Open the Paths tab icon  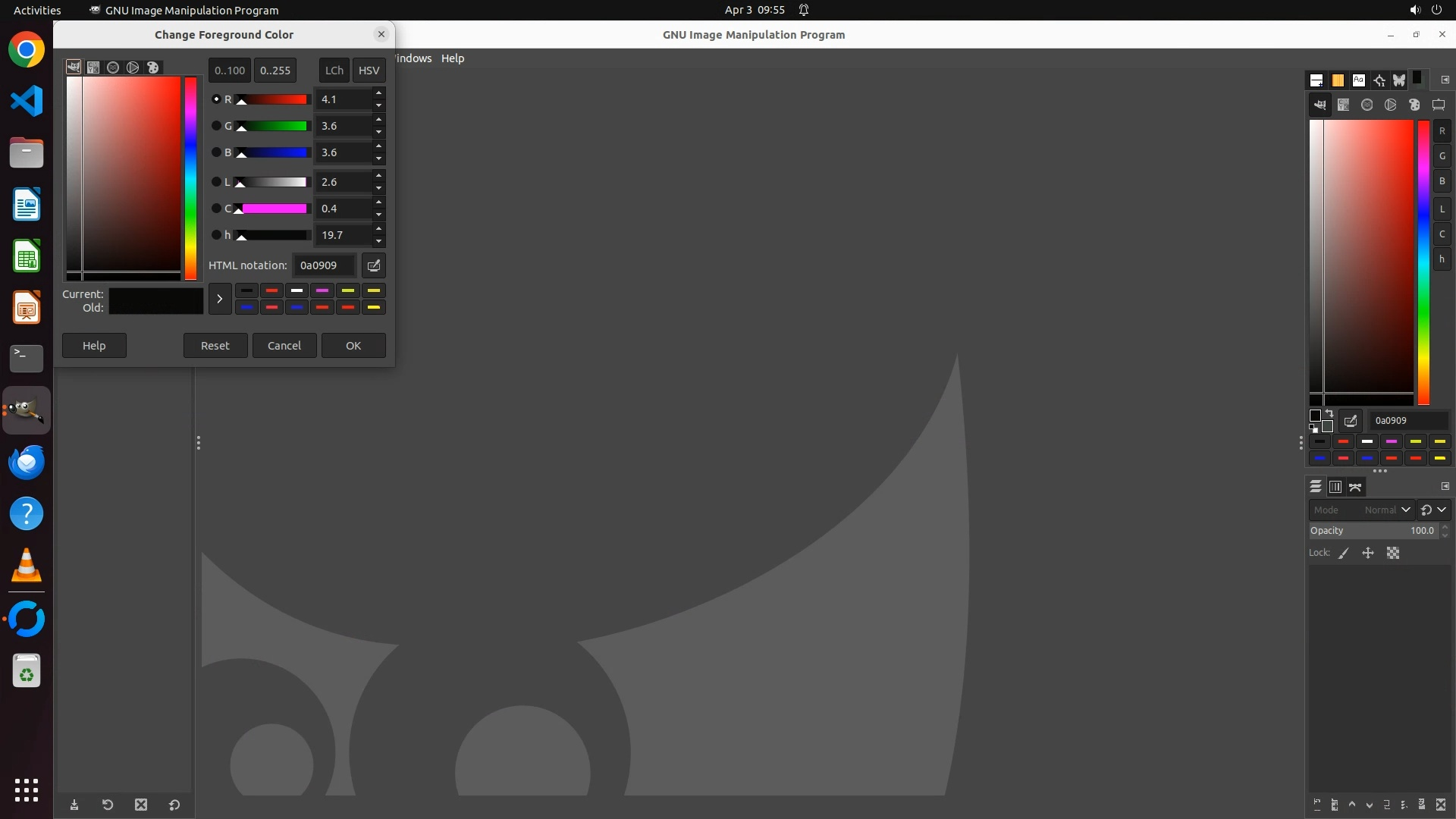point(1355,487)
